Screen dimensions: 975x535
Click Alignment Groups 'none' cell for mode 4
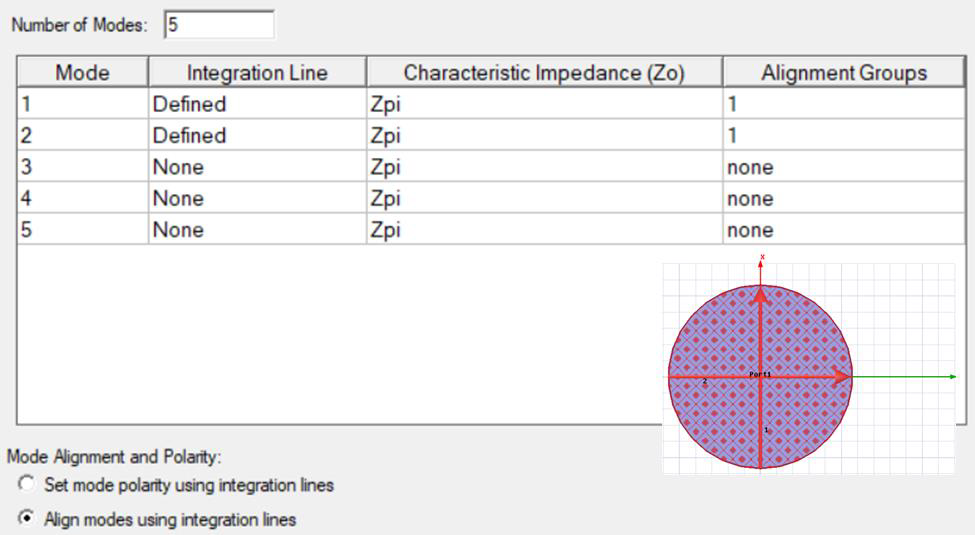point(843,199)
